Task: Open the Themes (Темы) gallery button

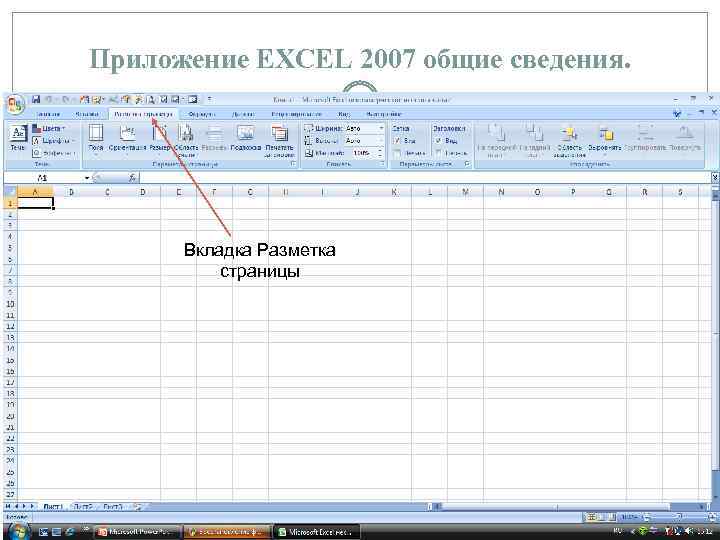Action: (18, 138)
